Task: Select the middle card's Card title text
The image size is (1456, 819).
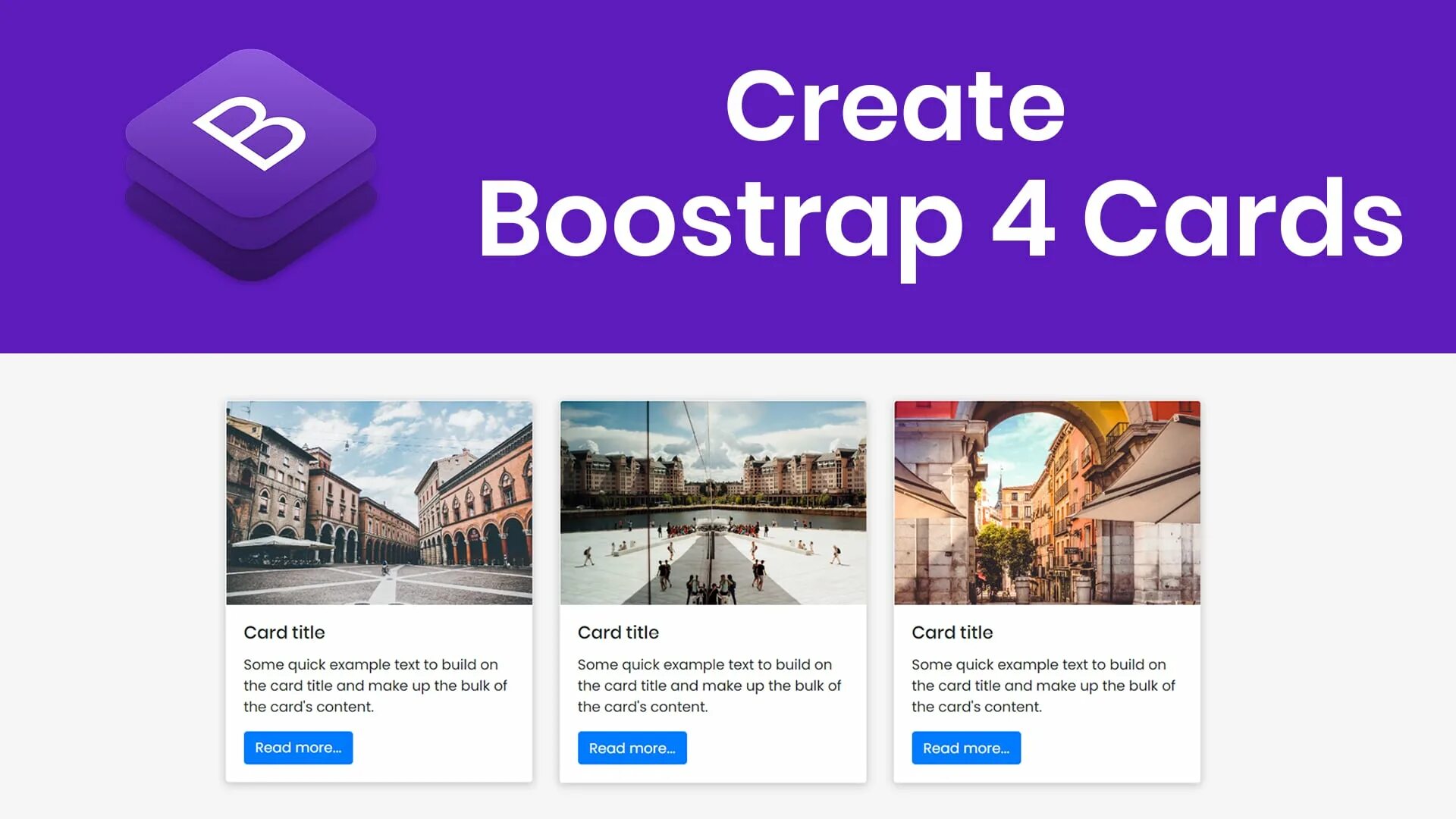Action: click(618, 632)
